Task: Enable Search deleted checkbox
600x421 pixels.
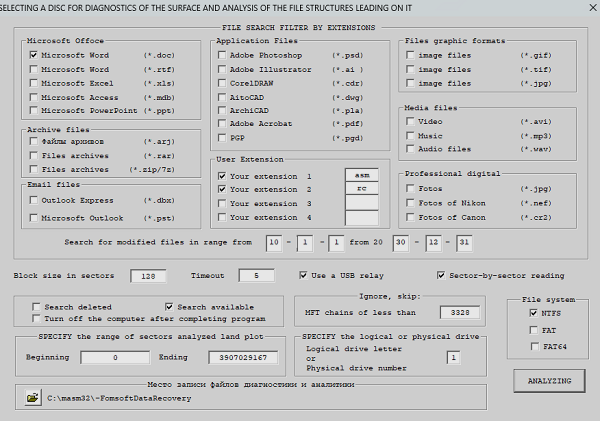Action: coord(36,307)
